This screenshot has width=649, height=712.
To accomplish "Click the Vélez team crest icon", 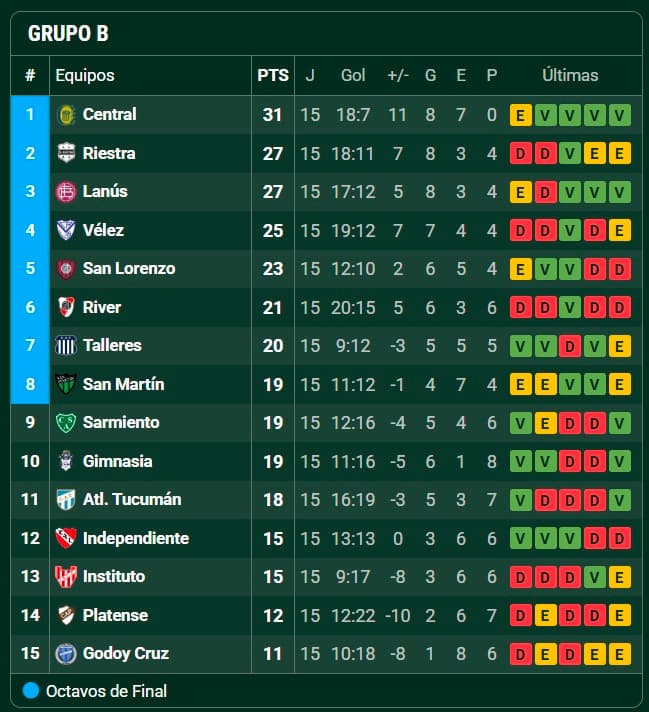I will [x=66, y=230].
